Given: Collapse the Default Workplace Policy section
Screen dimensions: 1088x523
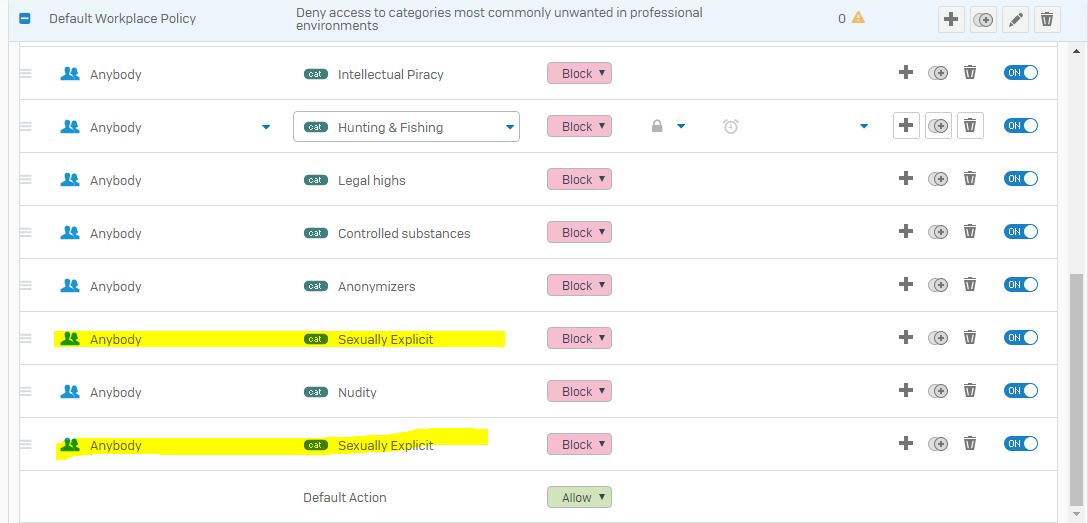Looking at the screenshot, I should point(25,19).
